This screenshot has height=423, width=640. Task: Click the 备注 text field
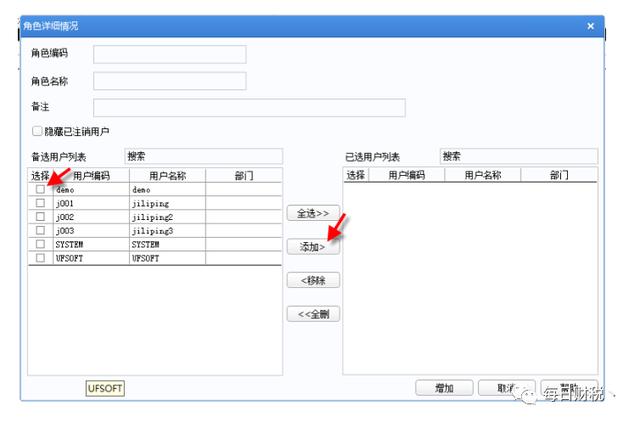coord(249,108)
